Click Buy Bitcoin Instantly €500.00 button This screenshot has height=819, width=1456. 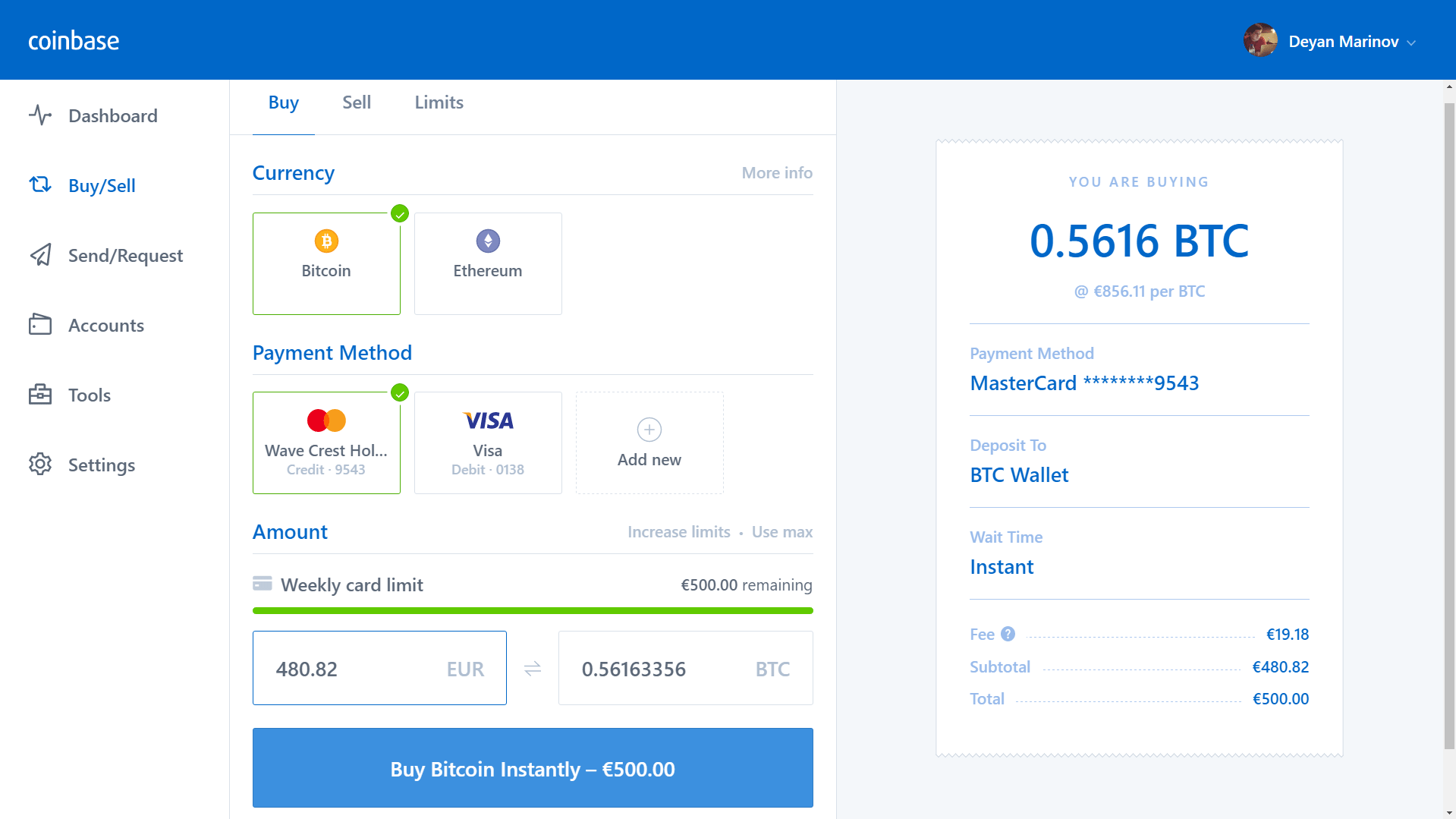point(533,768)
